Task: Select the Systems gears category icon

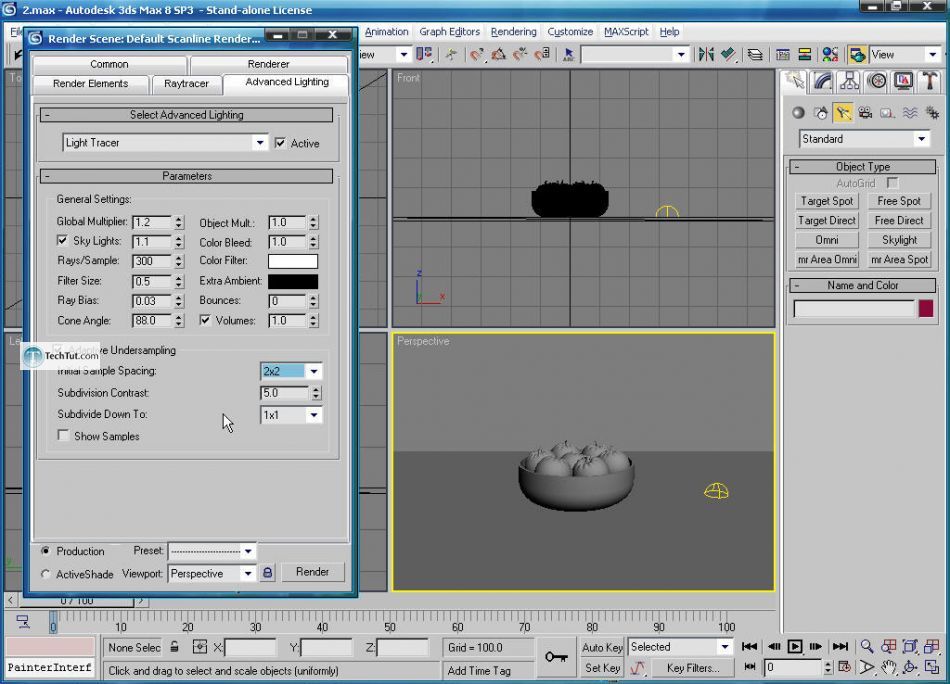Action: point(932,113)
